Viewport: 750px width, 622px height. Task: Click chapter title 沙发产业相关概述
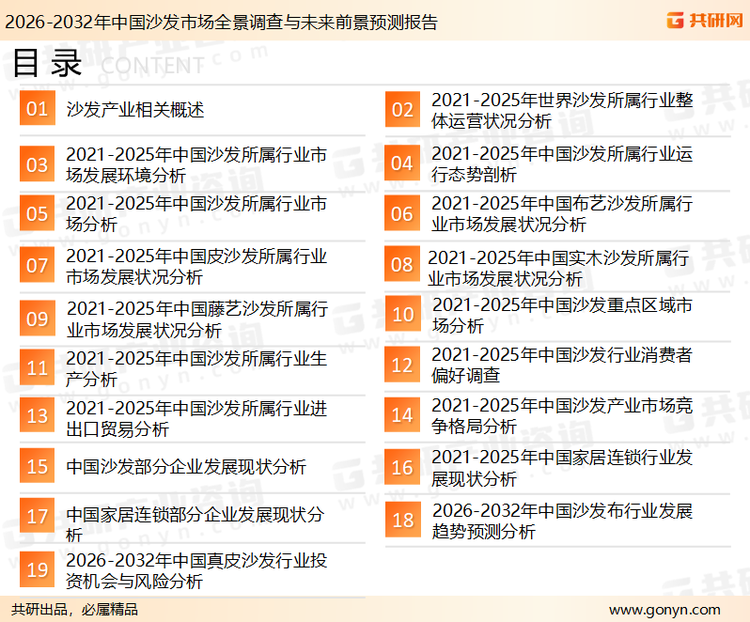pos(135,110)
